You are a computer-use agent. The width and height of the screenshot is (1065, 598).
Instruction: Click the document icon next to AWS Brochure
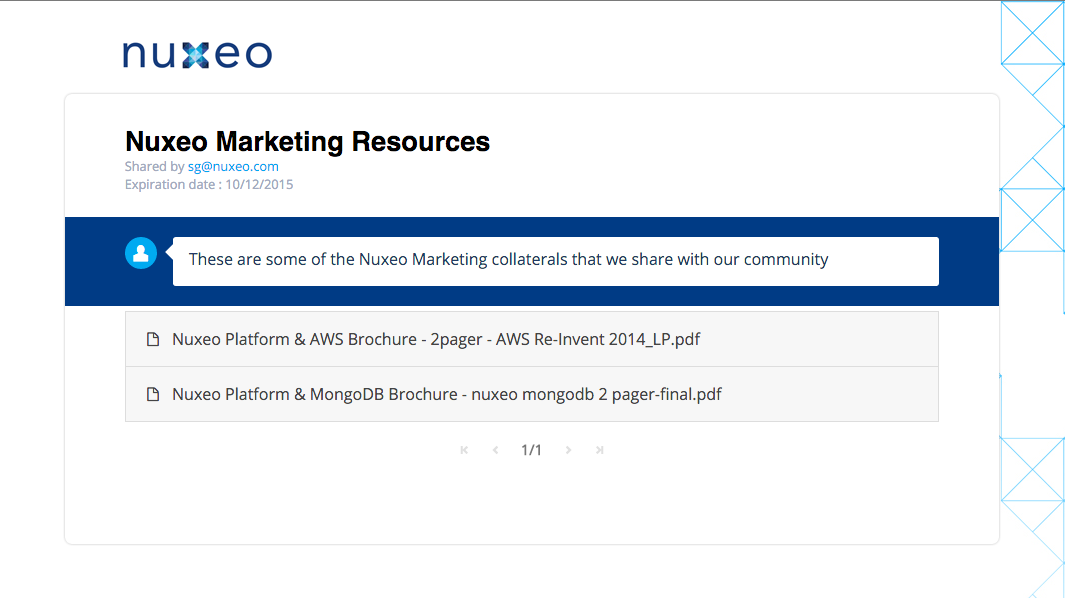[x=153, y=339]
